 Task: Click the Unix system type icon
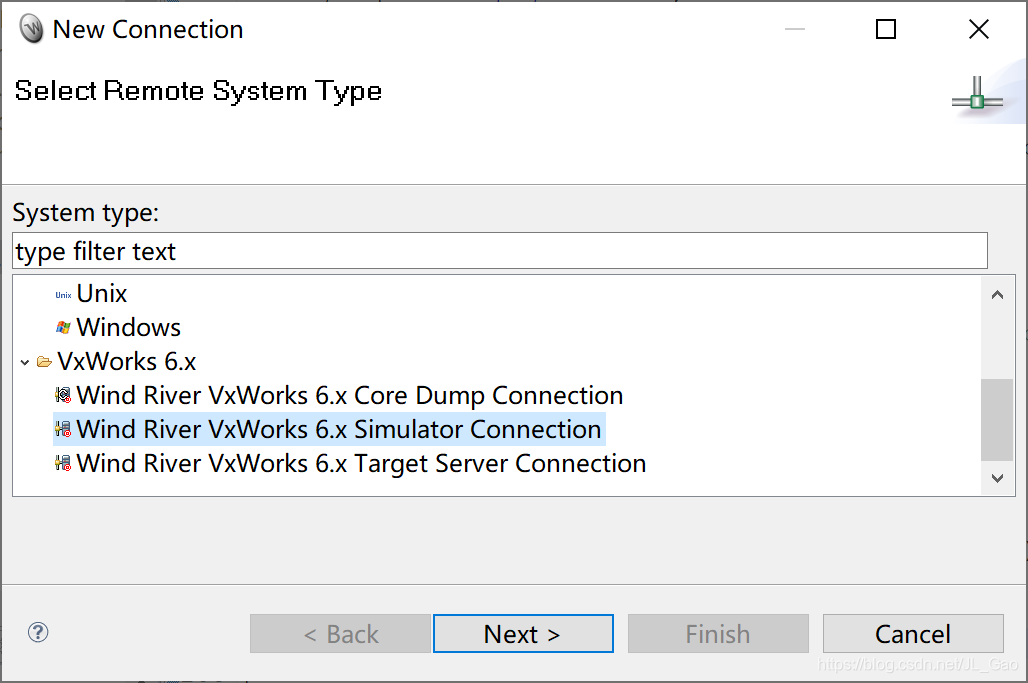click(63, 295)
